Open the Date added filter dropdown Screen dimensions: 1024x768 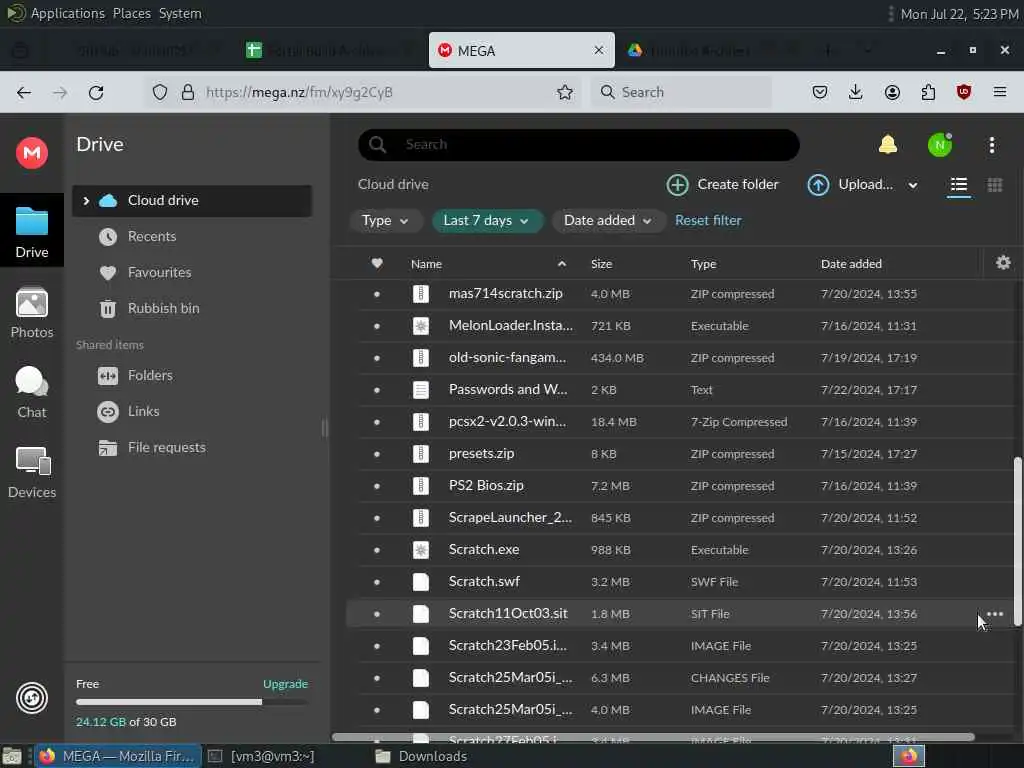pyautogui.click(x=607, y=221)
